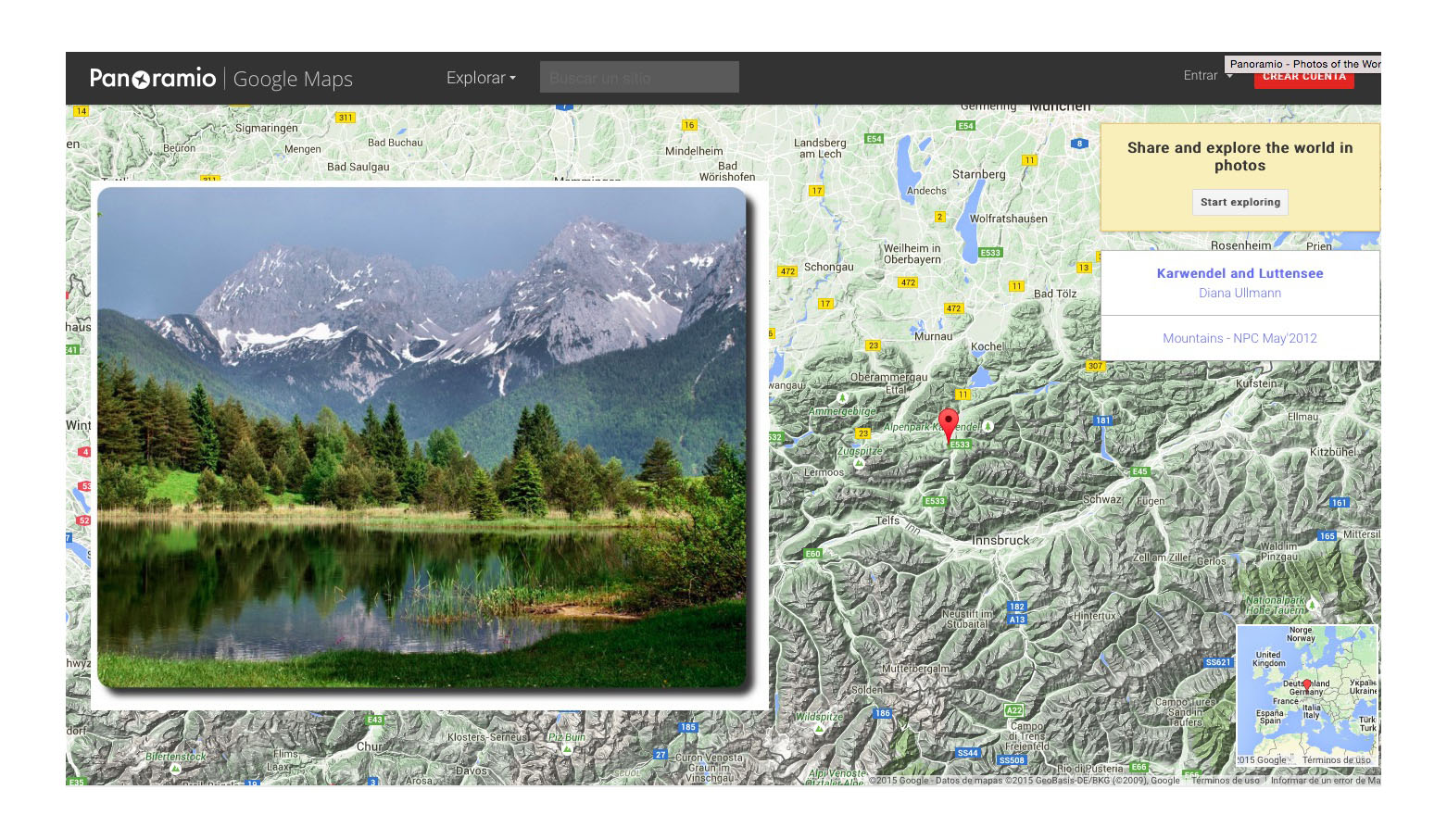Click the Karwendel mountain lake photo
This screenshot has height=840, width=1447.
click(422, 438)
